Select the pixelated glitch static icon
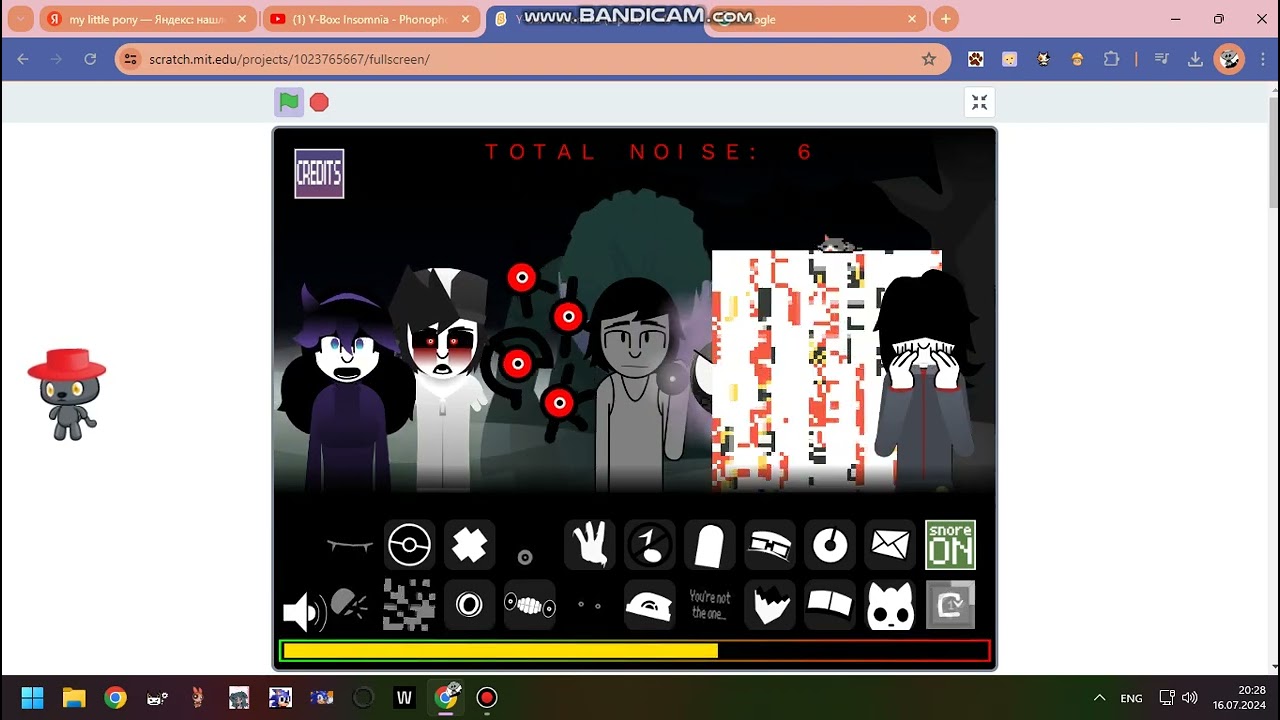This screenshot has height=720, width=1280. pos(410,605)
